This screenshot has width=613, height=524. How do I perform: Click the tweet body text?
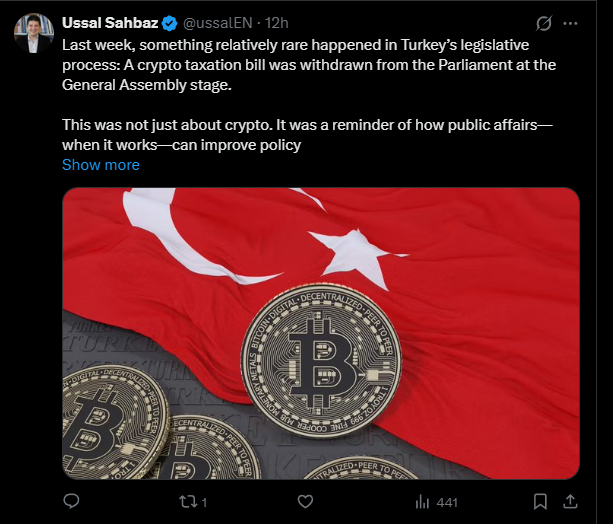point(300,64)
